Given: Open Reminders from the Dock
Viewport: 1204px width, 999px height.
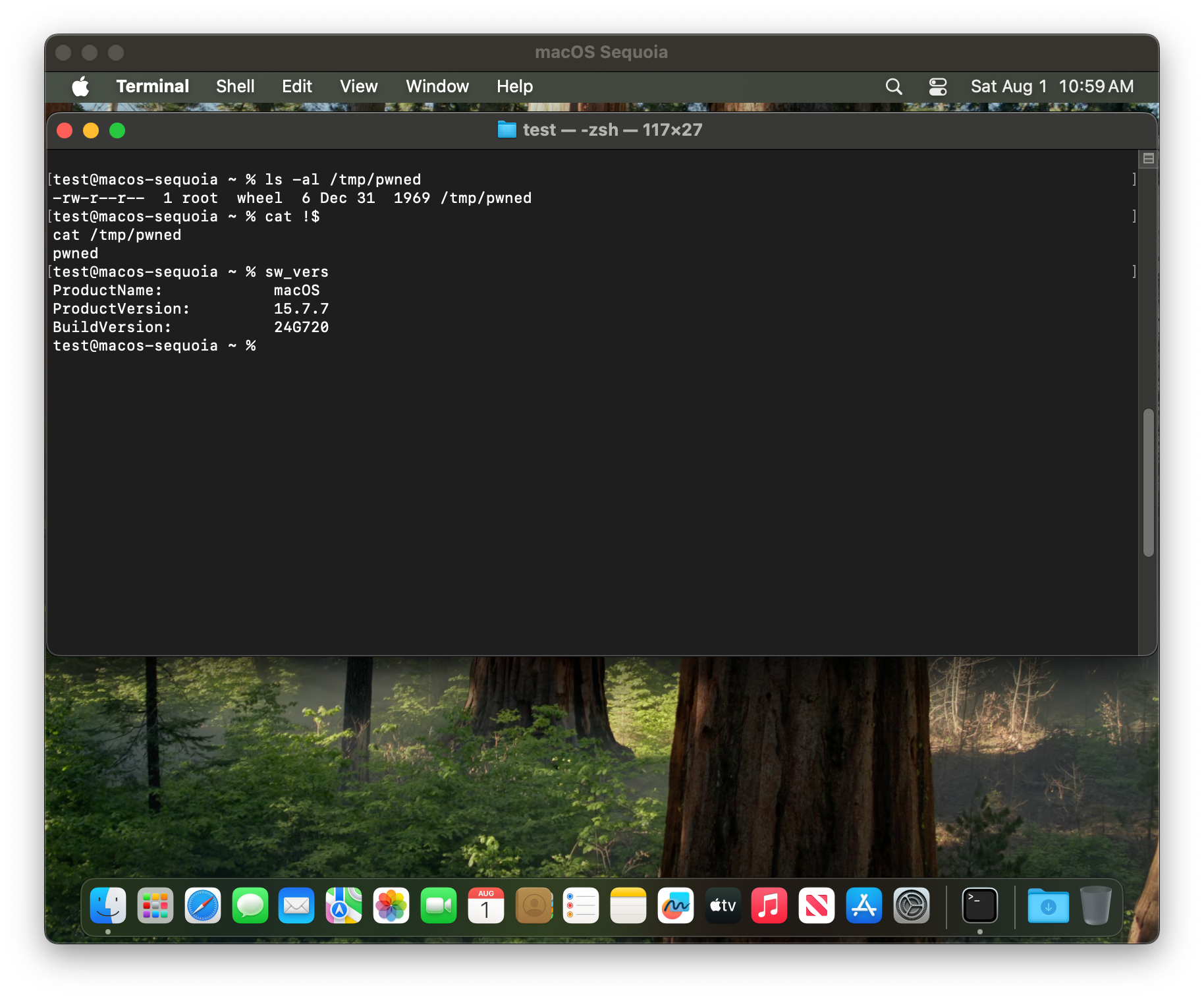Looking at the screenshot, I should tap(581, 905).
